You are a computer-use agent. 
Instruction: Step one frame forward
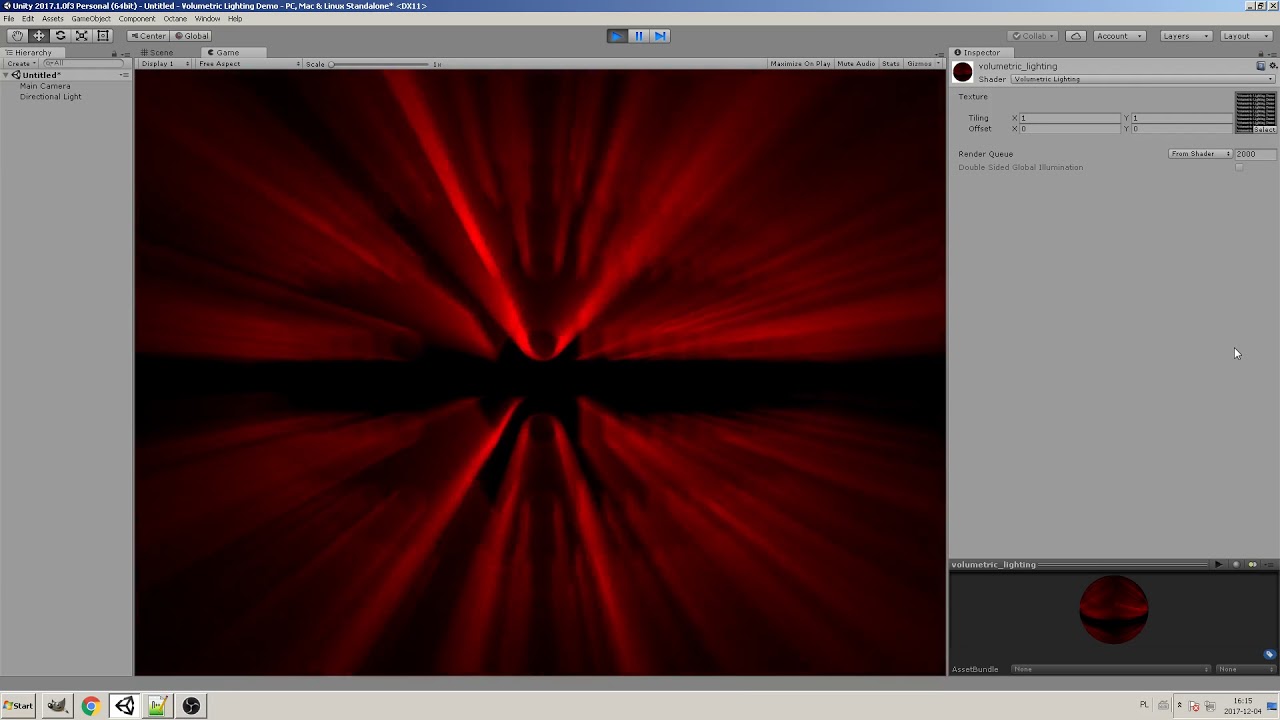tap(660, 36)
